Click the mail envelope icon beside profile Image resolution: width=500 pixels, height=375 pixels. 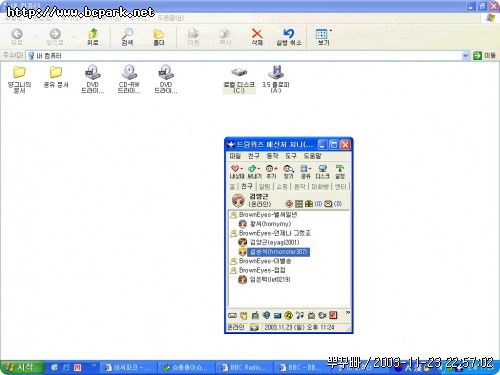pos(328,203)
